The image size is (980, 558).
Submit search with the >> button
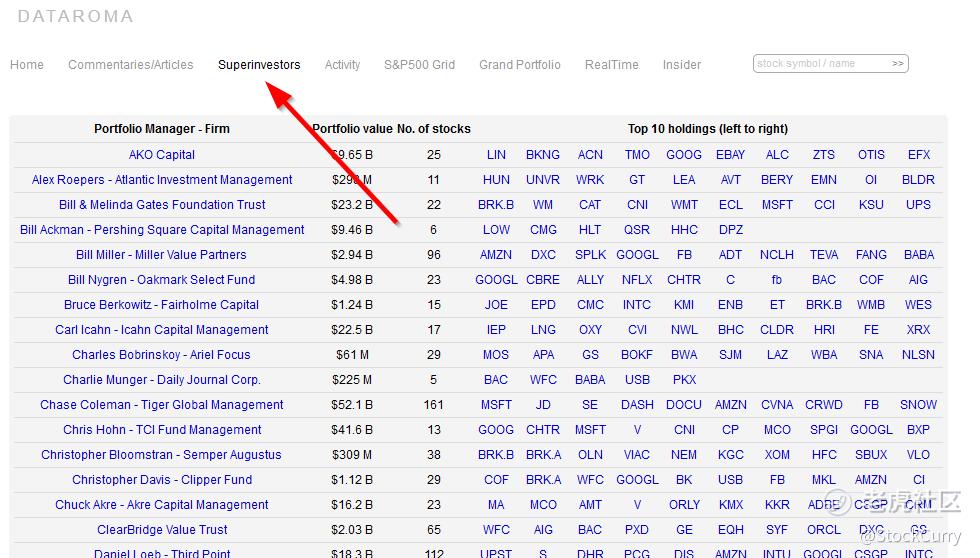point(898,64)
